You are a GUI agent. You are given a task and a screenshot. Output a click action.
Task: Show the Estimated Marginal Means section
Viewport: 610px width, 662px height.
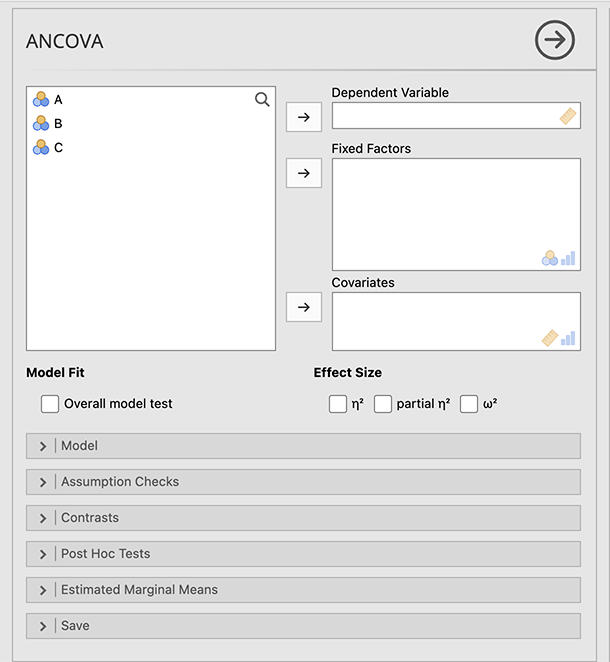click(x=303, y=590)
